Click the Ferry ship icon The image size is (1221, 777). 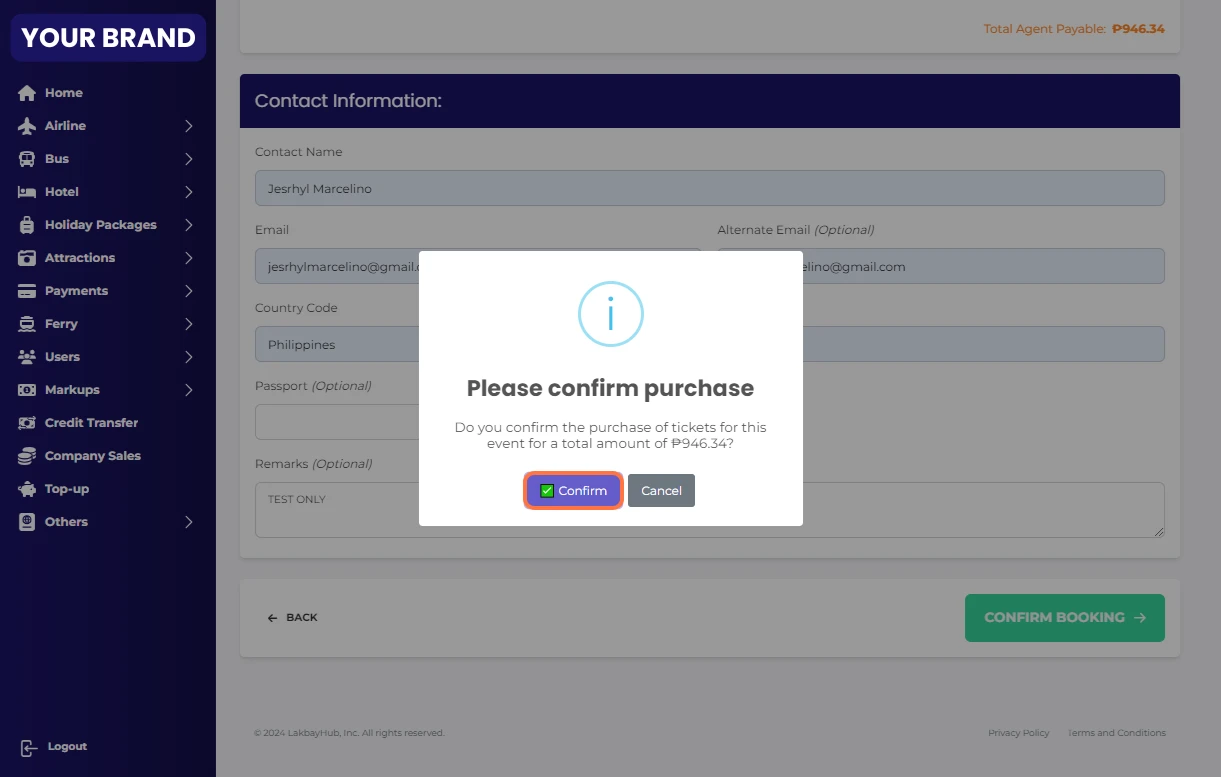[27, 324]
